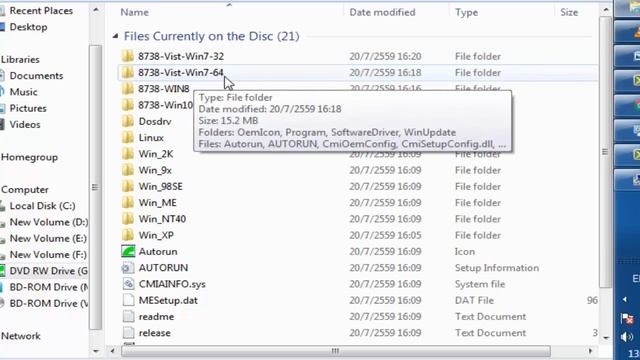Open New Volume (F:)

48,255
